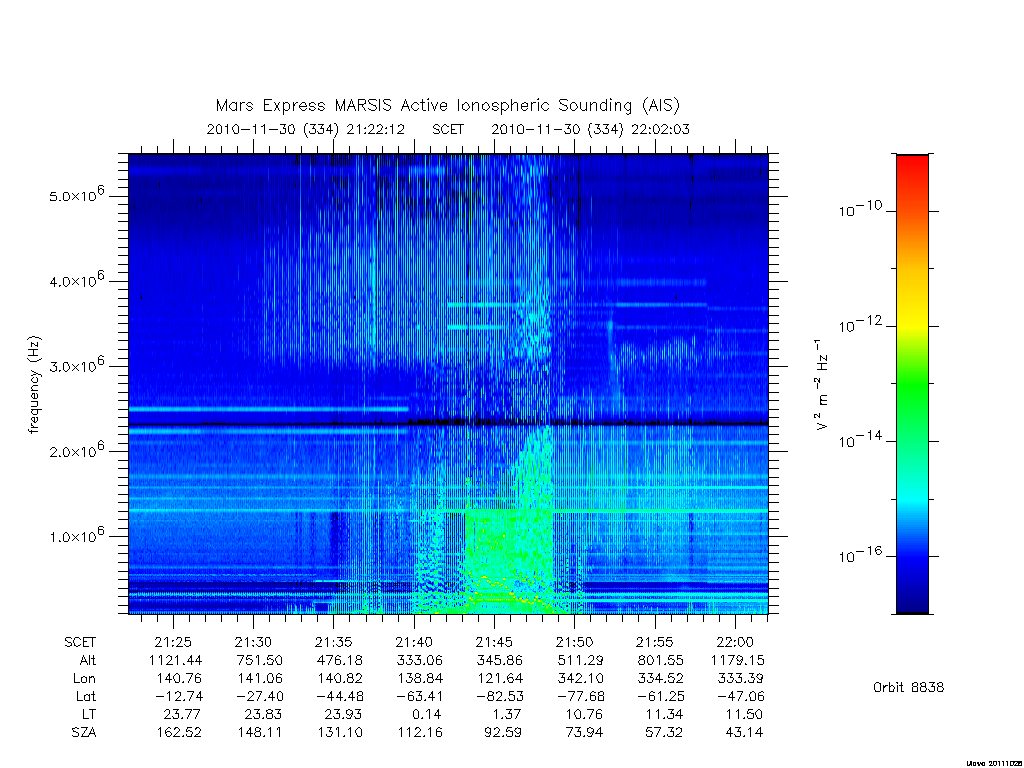Click the altitude value 1121.44

(176, 660)
